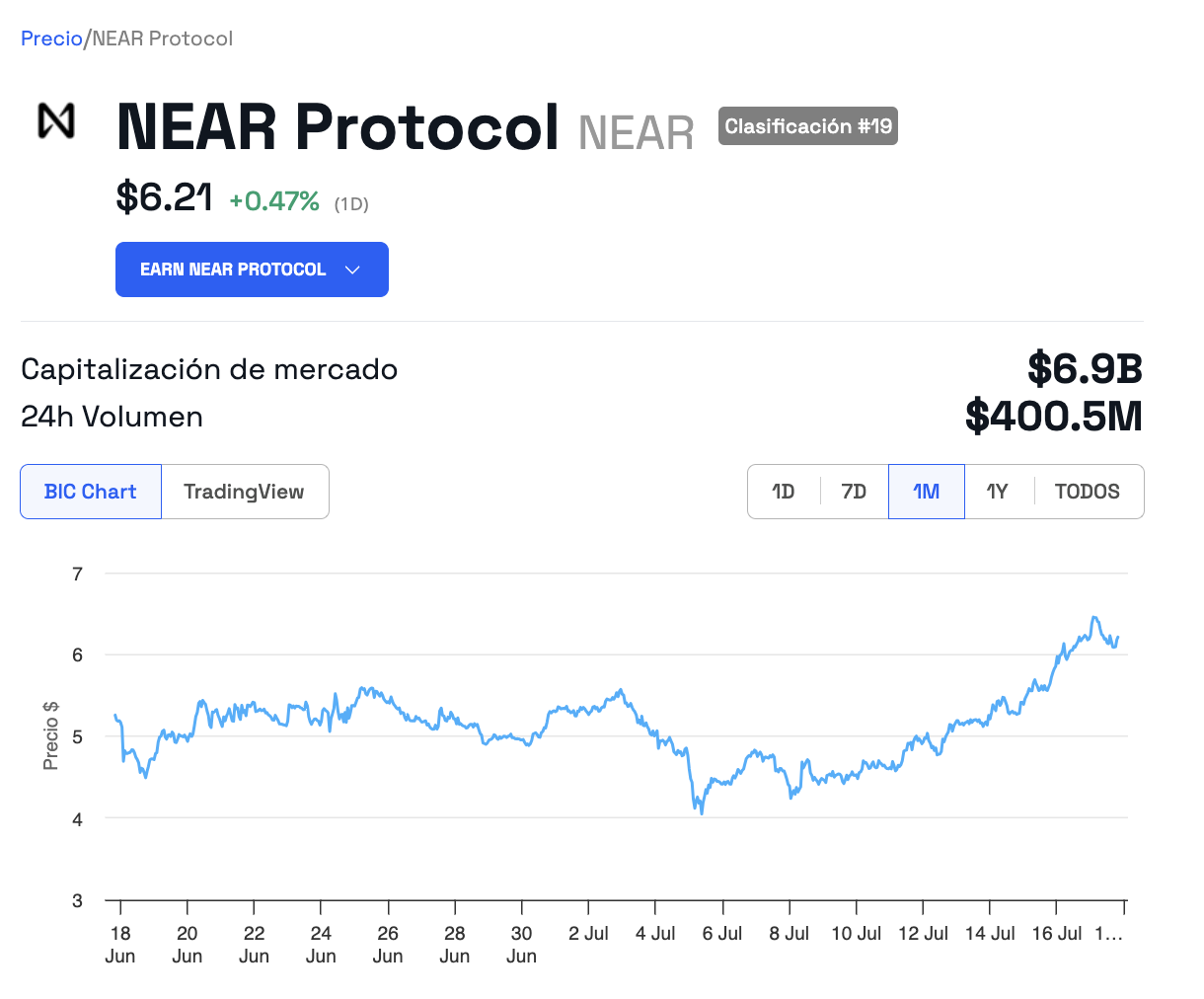Show the 1Y price history
Viewport: 1204px width, 999px height.
tap(998, 492)
